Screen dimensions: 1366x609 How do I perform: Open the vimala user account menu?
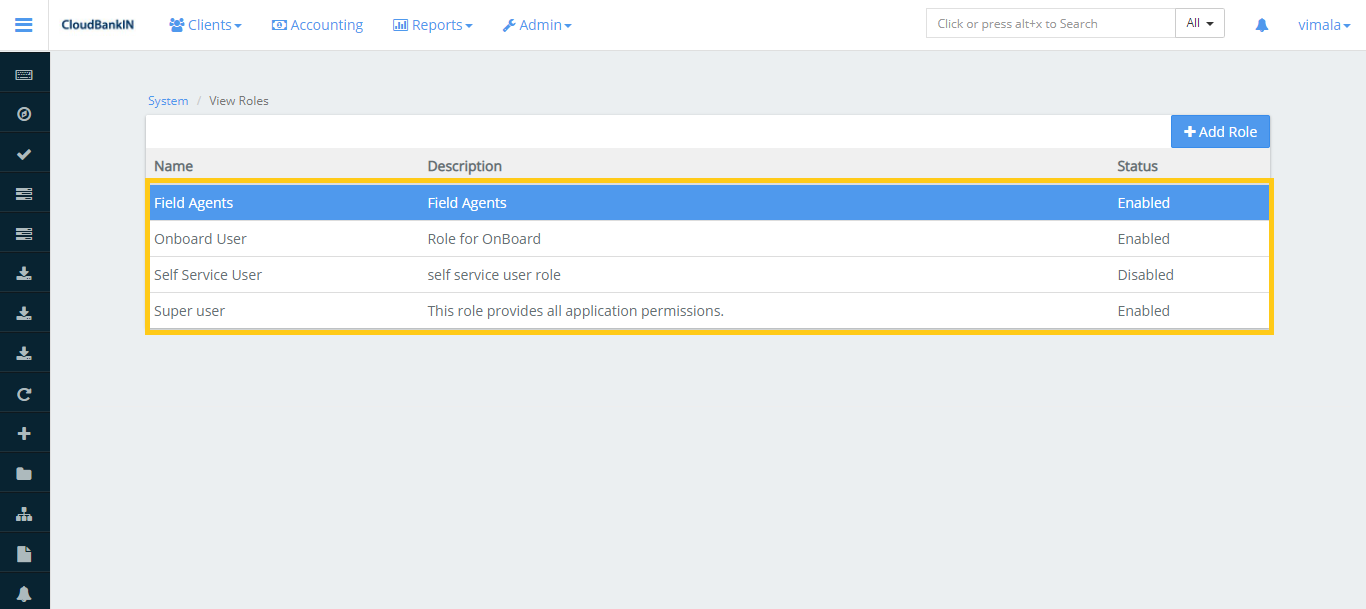(x=1323, y=25)
